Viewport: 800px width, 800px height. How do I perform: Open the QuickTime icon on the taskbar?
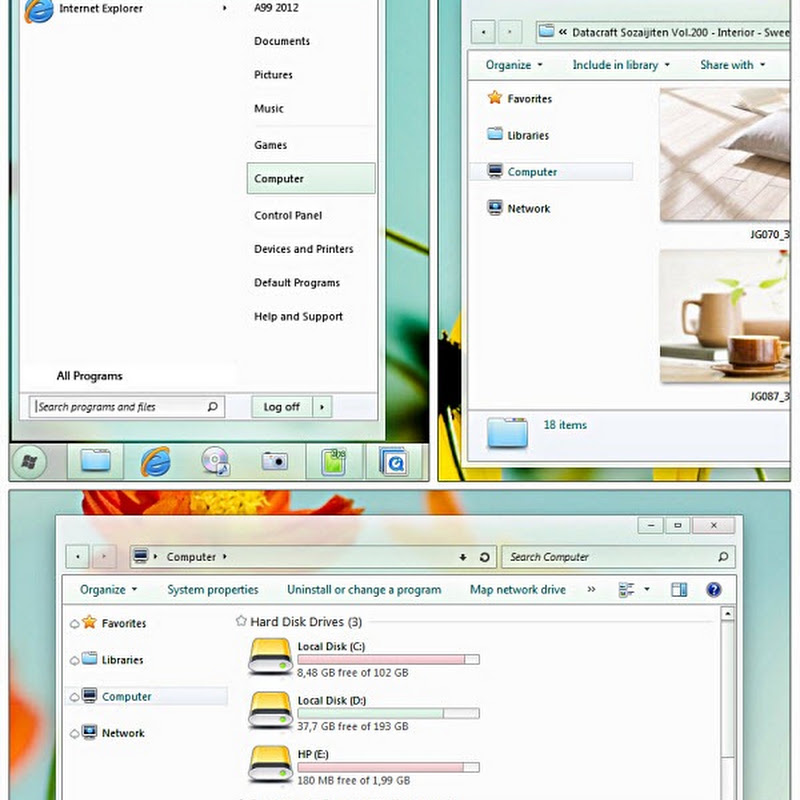coord(393,461)
